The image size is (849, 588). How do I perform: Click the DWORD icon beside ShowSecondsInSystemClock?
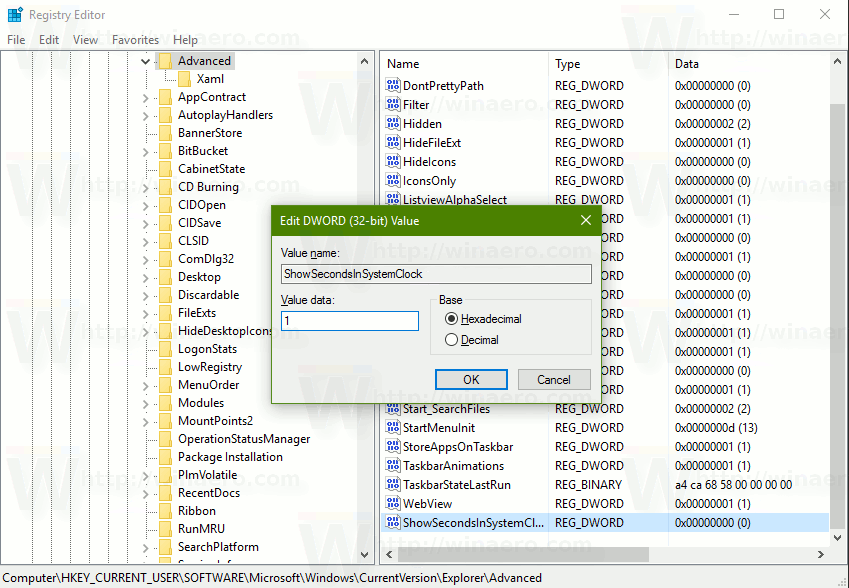(392, 523)
